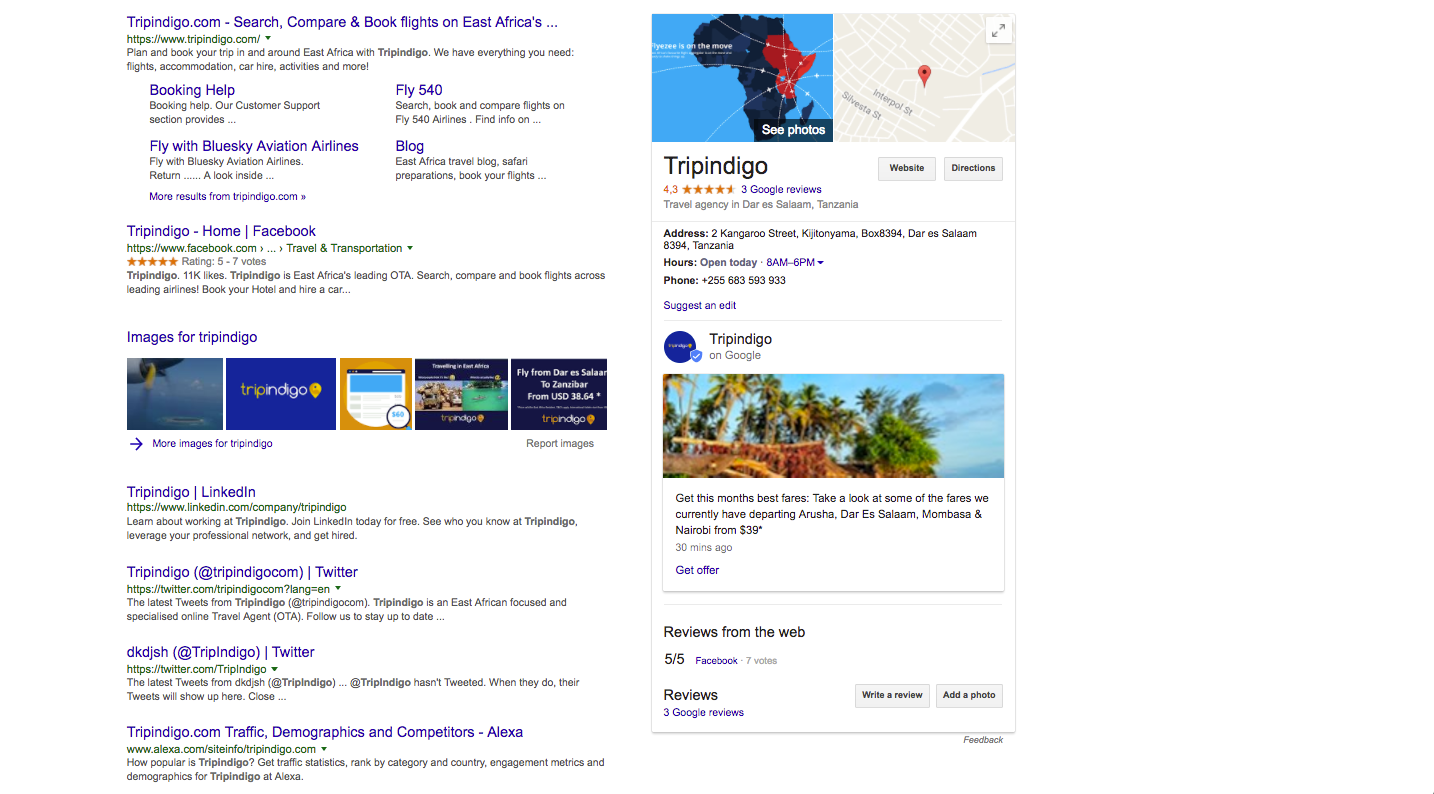Click the phone number +255 683 593 933
The image size is (1434, 794).
click(744, 281)
